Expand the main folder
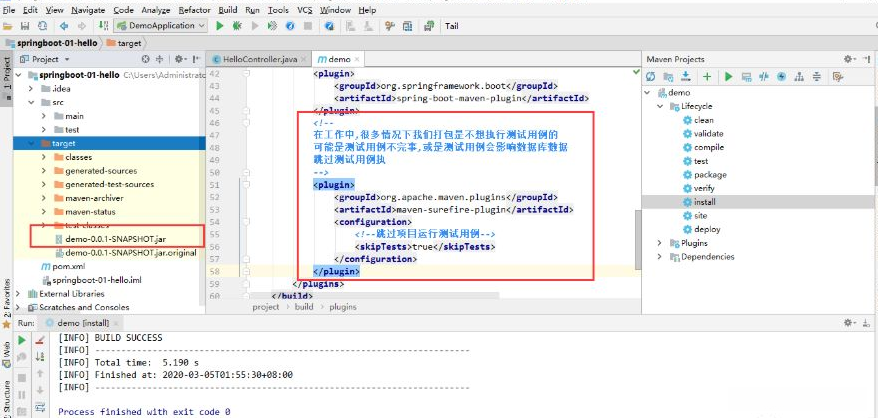This screenshot has height=418, width=878. coord(44,116)
